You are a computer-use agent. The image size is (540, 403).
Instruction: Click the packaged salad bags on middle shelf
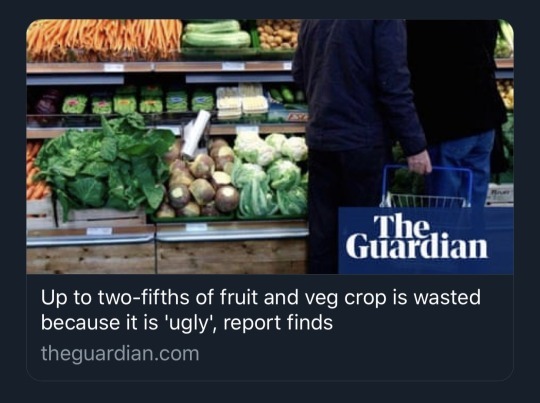(138, 101)
